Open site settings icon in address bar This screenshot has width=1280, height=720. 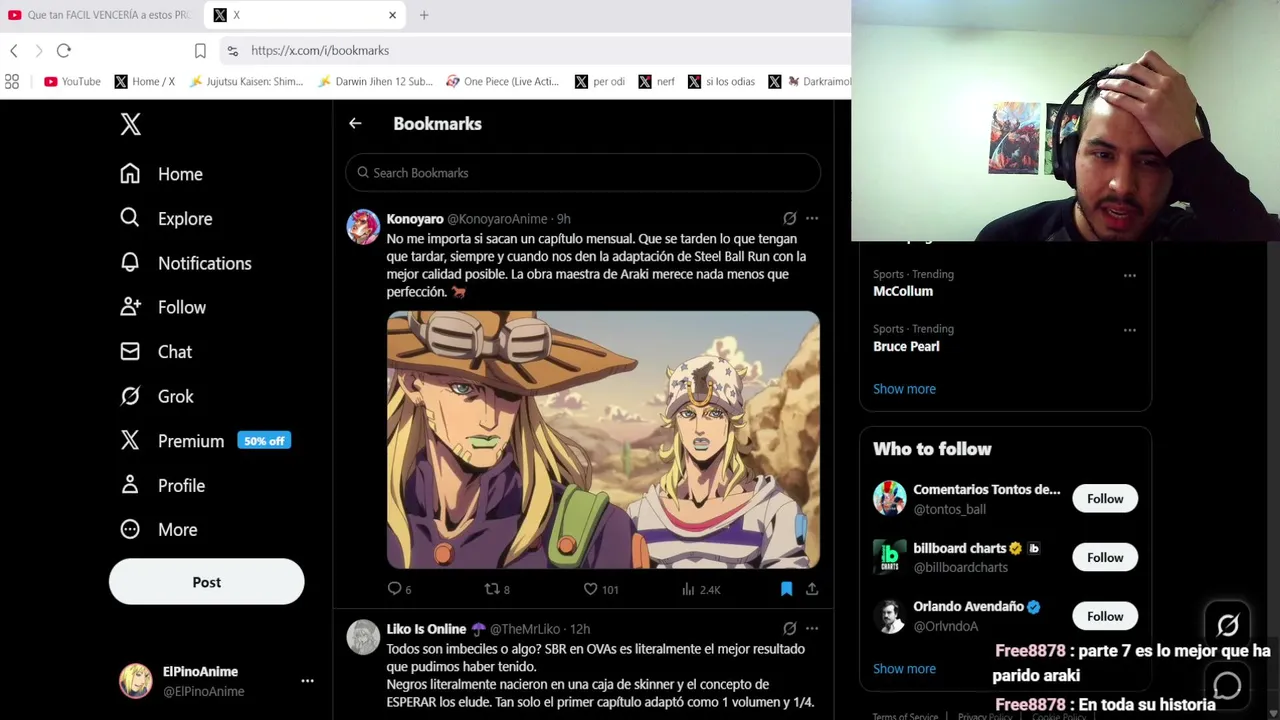(x=232, y=50)
